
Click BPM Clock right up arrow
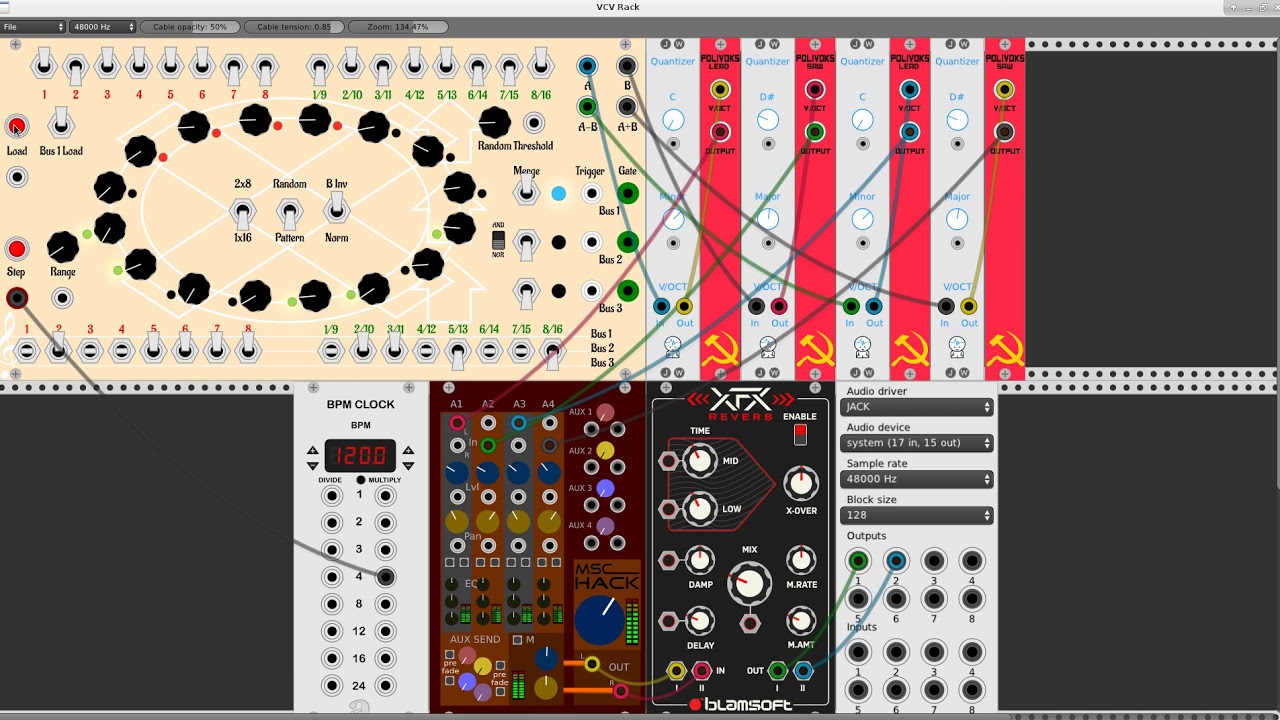tap(407, 450)
